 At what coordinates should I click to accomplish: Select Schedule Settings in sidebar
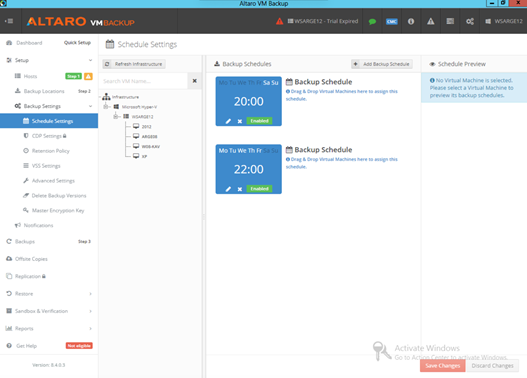(49, 121)
